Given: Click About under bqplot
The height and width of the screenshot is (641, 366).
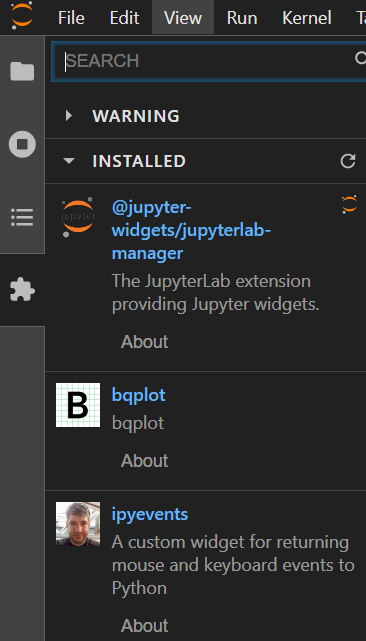Looking at the screenshot, I should tap(144, 461).
